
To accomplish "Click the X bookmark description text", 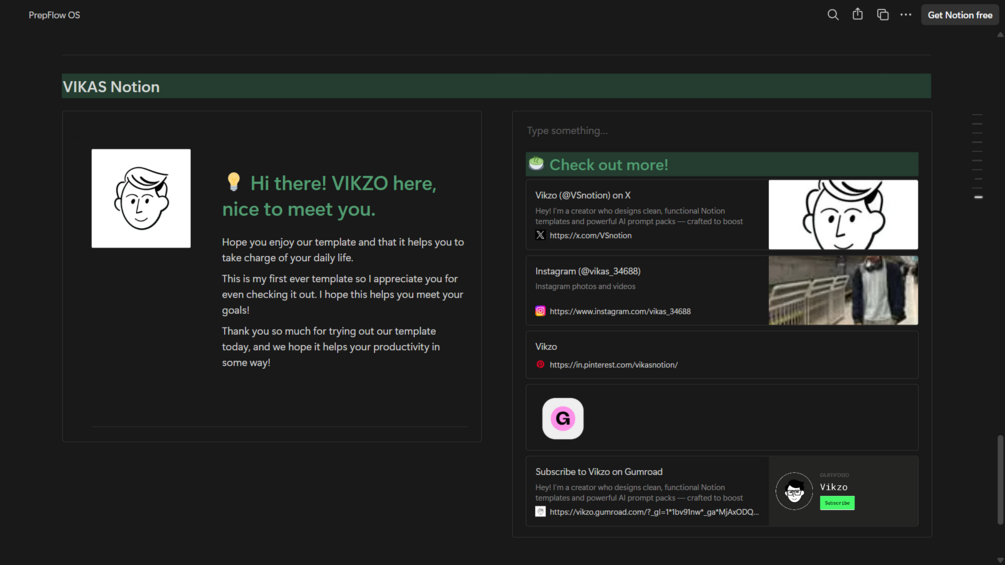I will [639, 216].
